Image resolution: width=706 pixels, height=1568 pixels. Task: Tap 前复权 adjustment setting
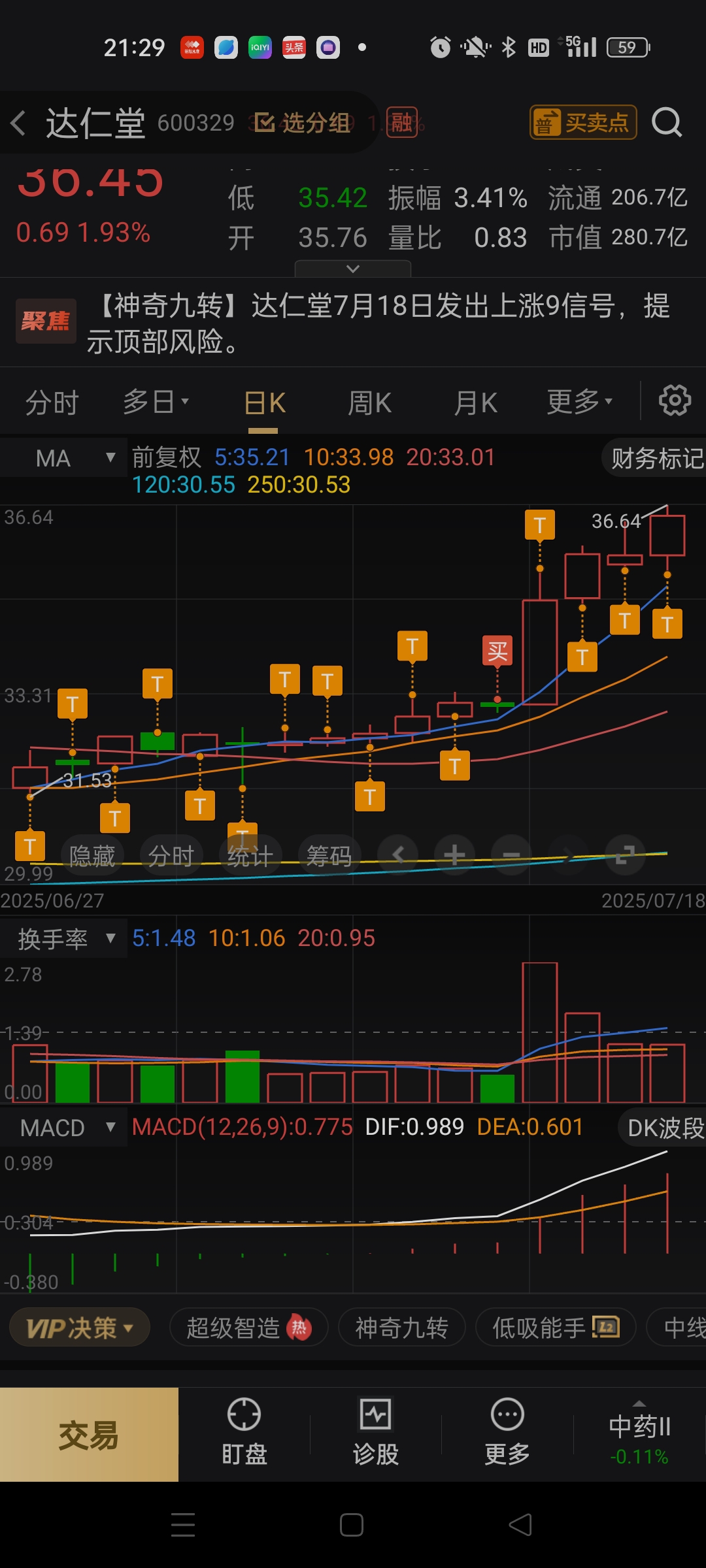click(167, 457)
